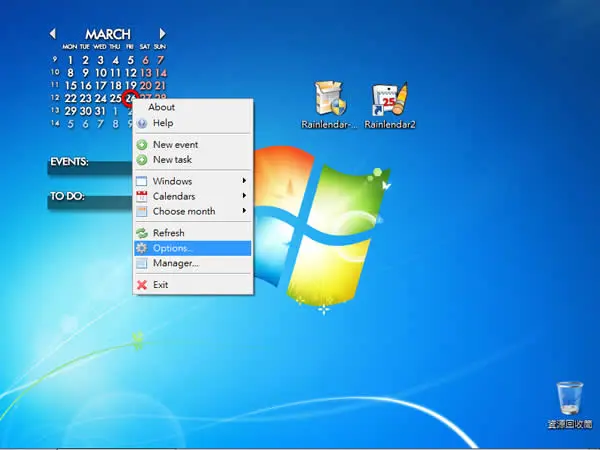Select March 17 on the calendar
The image size is (600, 450).
101,85
